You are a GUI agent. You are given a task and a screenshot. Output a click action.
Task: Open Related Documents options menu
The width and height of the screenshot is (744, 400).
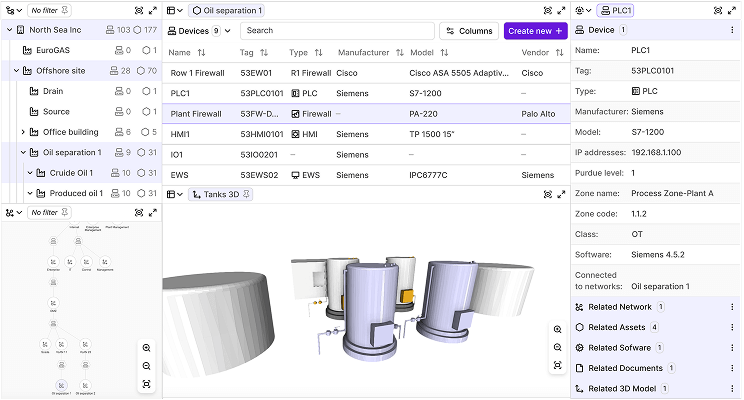click(x=732, y=369)
